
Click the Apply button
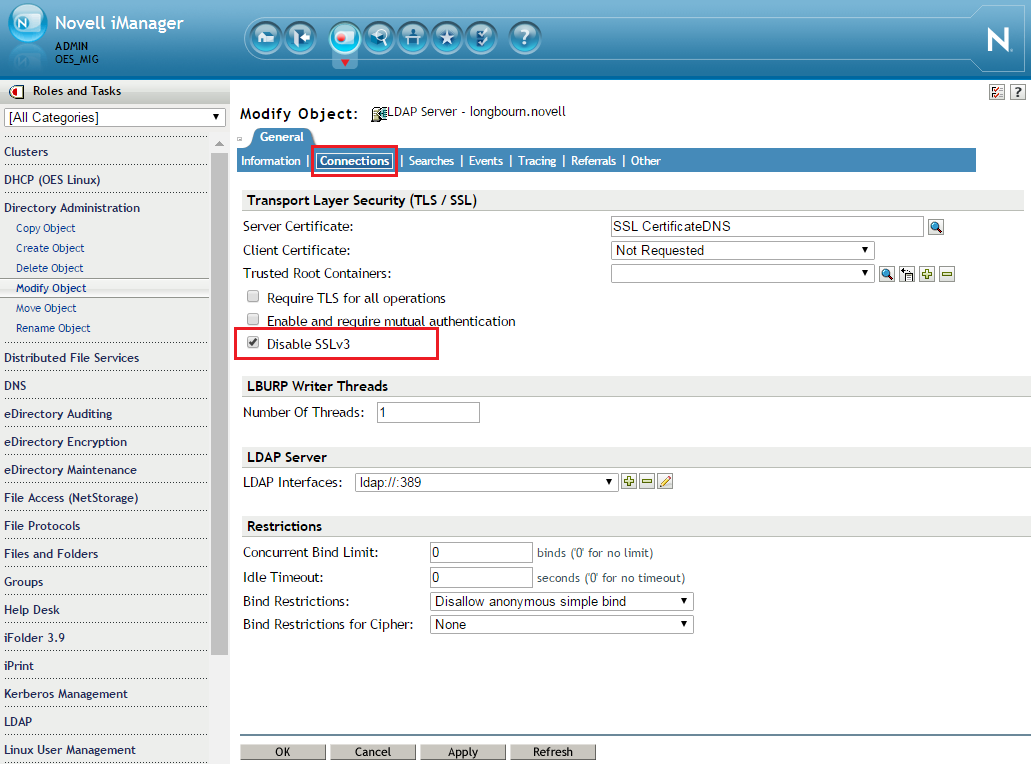pos(463,752)
